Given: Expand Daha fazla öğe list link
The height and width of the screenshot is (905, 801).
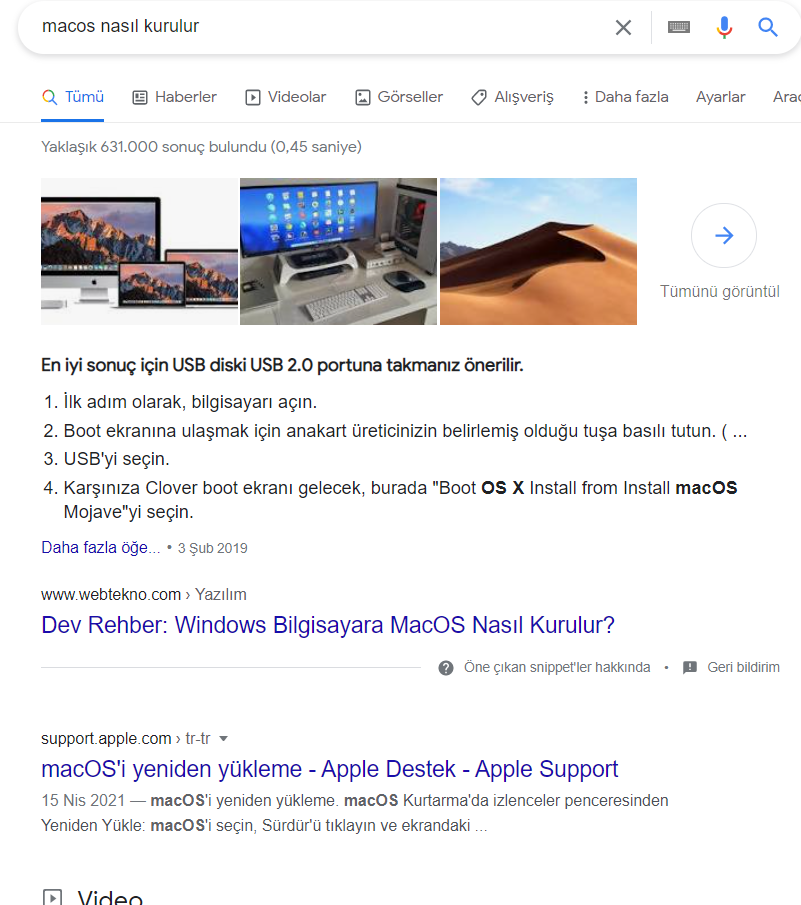Looking at the screenshot, I should tap(100, 548).
